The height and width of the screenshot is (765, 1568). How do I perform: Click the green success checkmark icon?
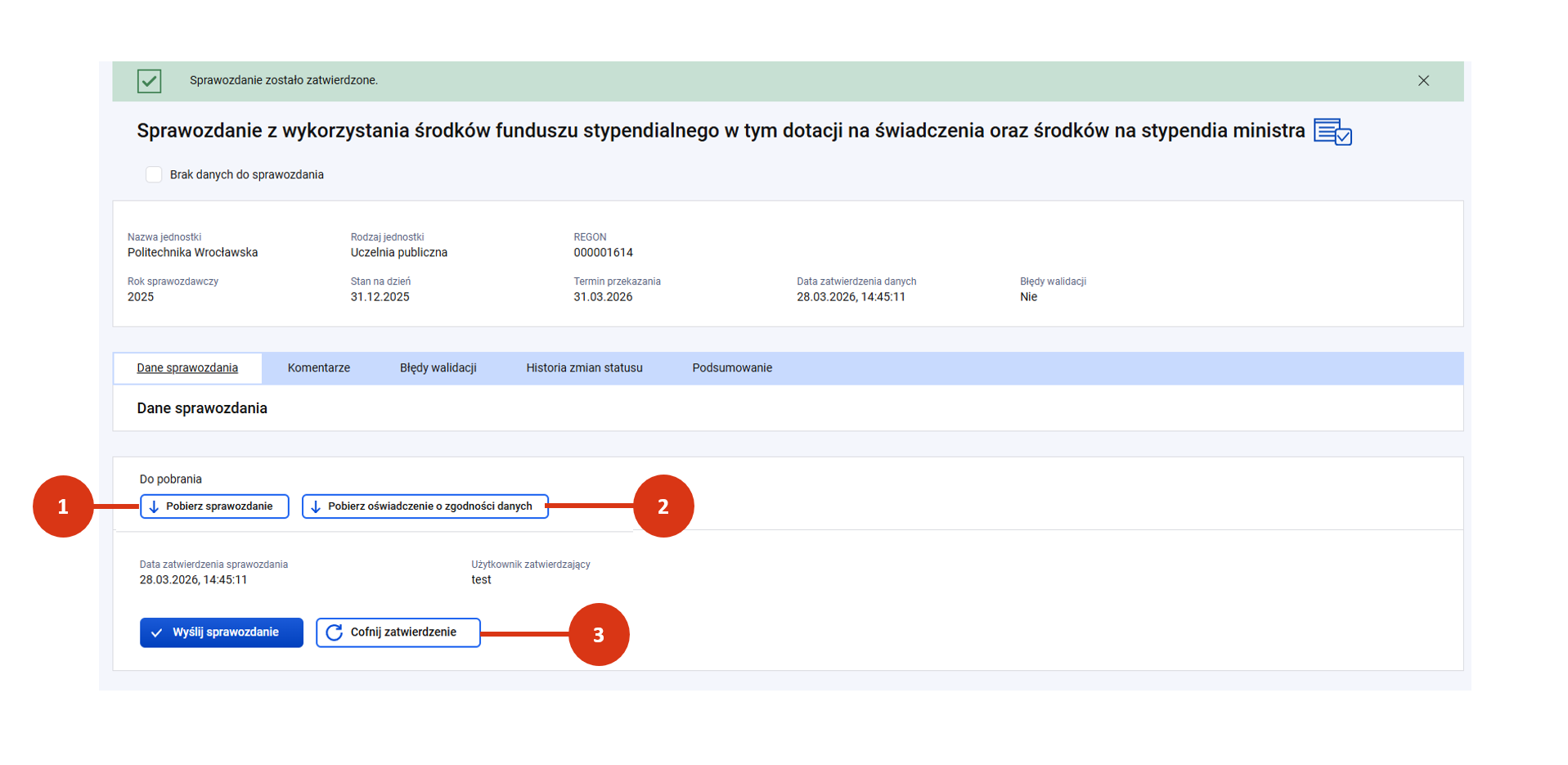149,81
